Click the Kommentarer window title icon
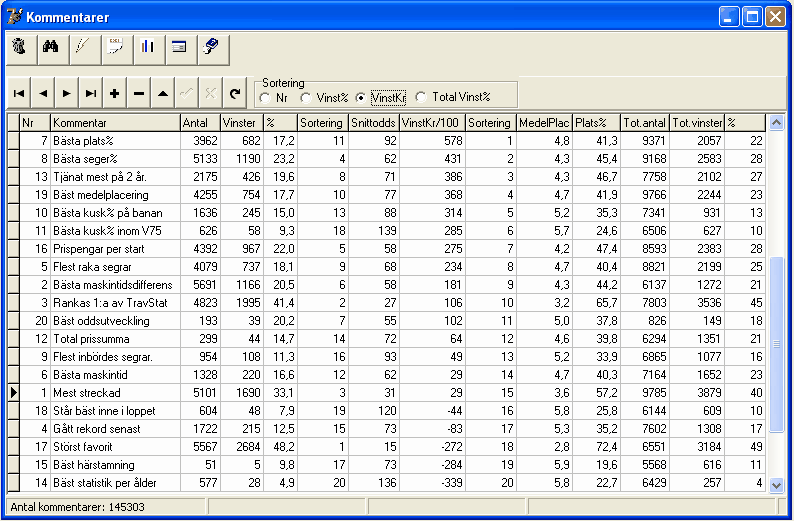This screenshot has height=521, width=794. (x=14, y=17)
